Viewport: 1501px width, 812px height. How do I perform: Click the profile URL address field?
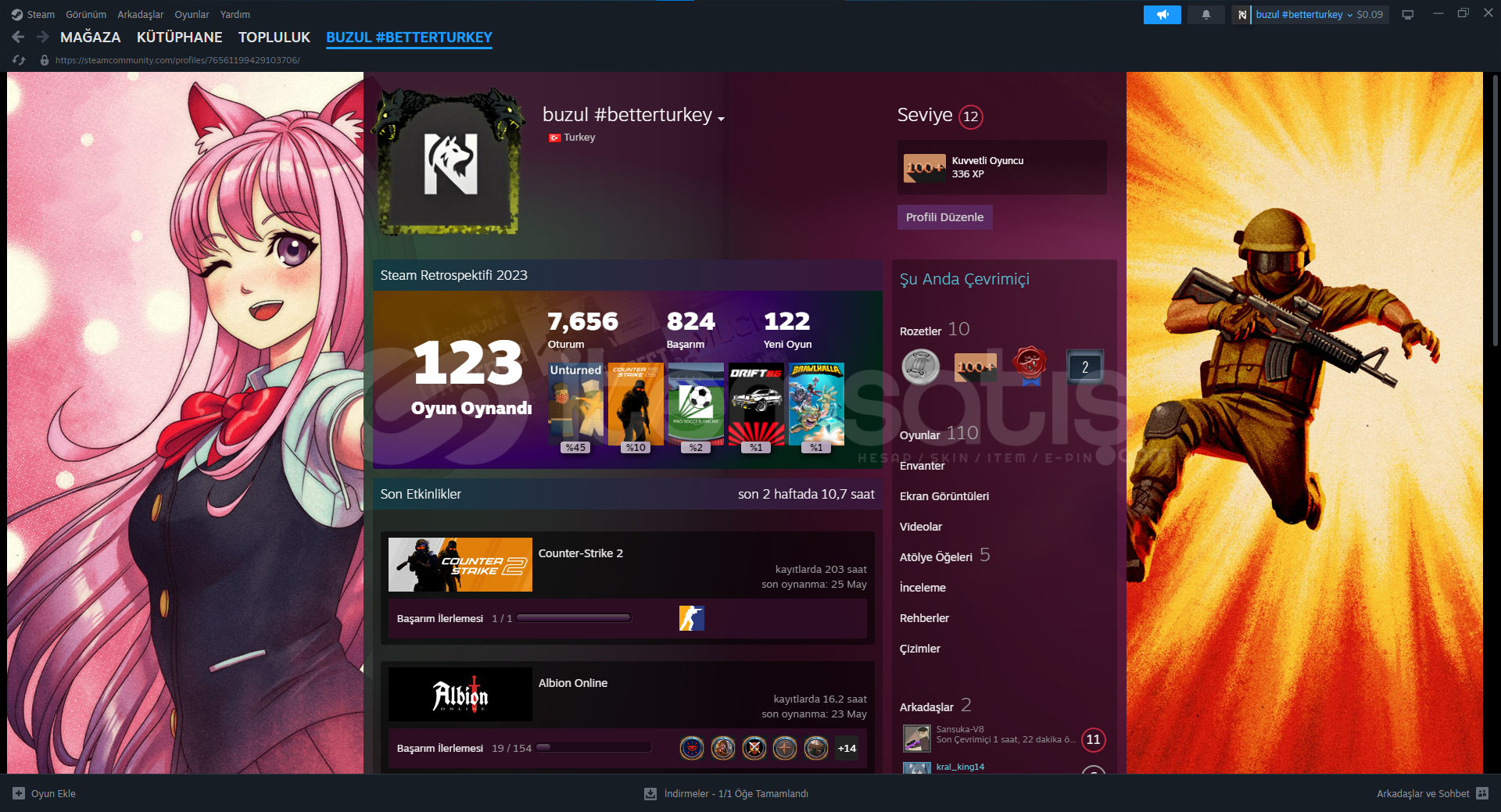pyautogui.click(x=177, y=60)
